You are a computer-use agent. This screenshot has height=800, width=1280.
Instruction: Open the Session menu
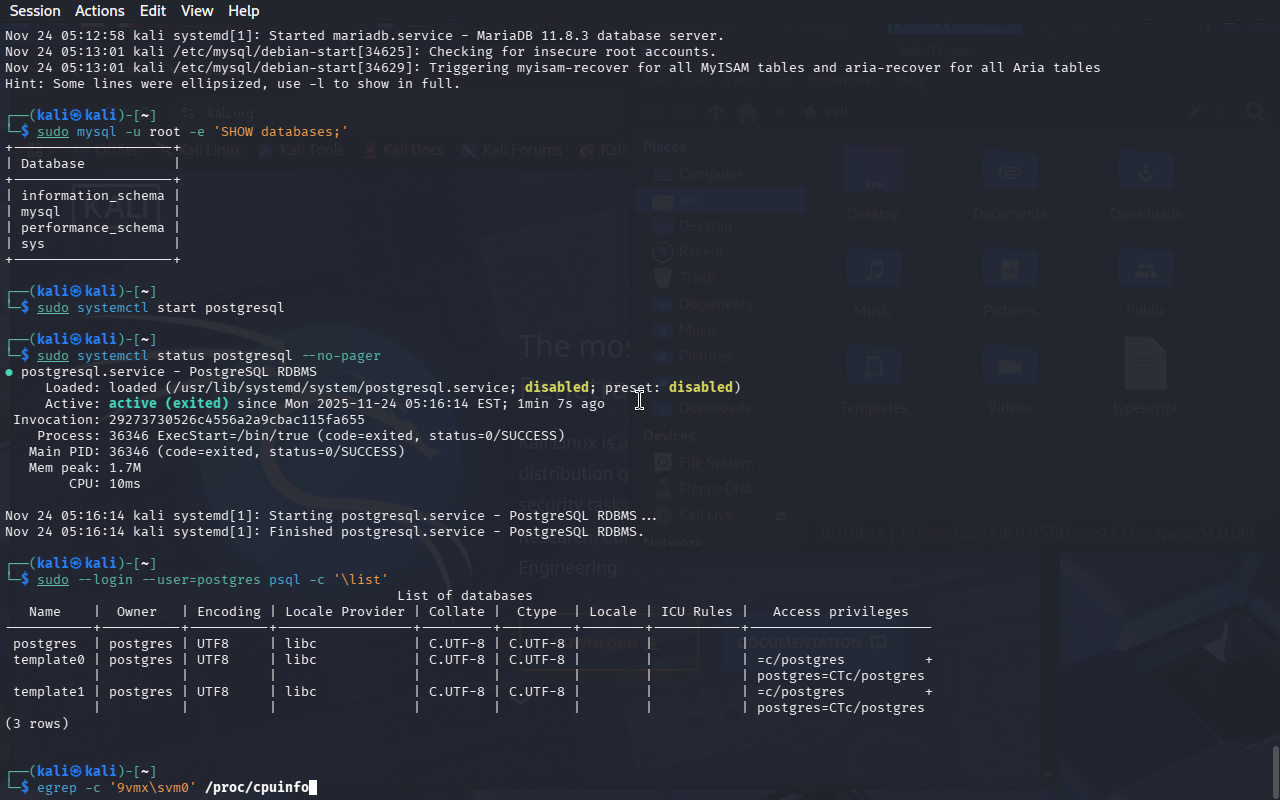35,11
